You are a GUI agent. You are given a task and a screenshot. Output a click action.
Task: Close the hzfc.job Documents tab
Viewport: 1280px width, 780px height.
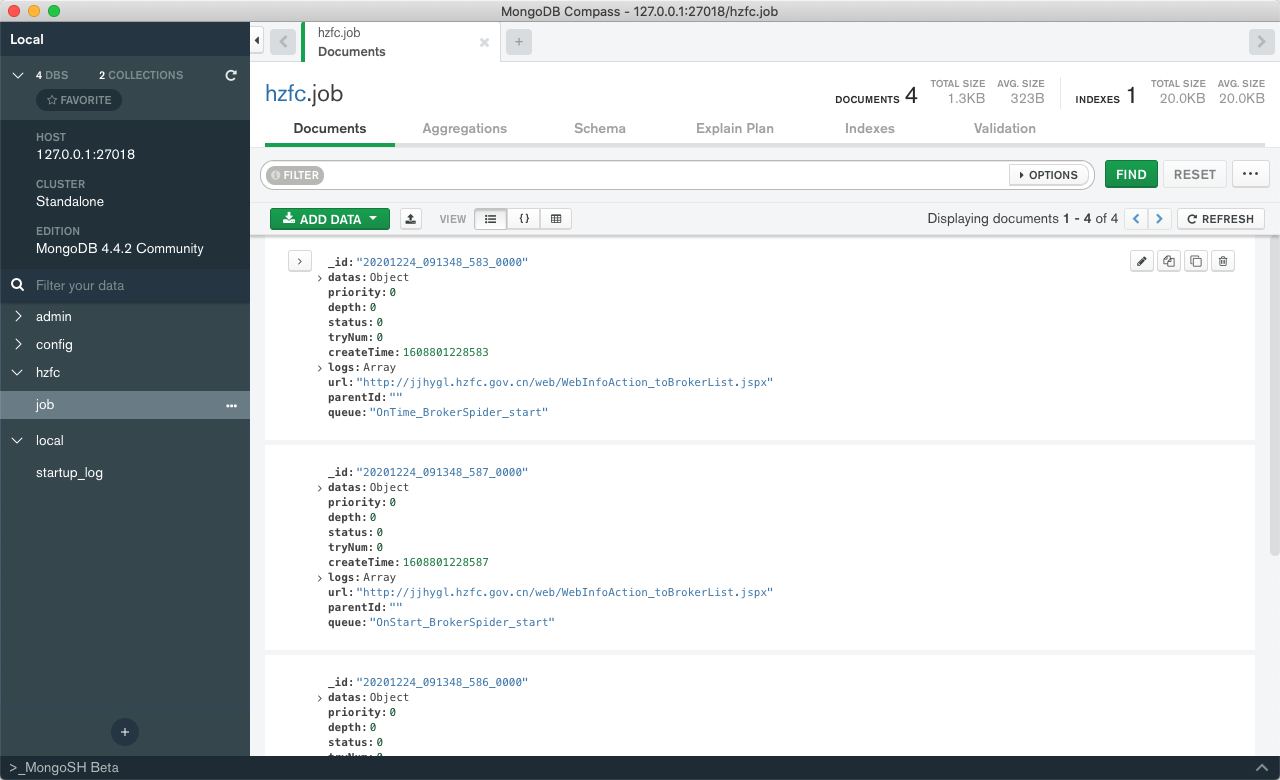[x=484, y=43]
